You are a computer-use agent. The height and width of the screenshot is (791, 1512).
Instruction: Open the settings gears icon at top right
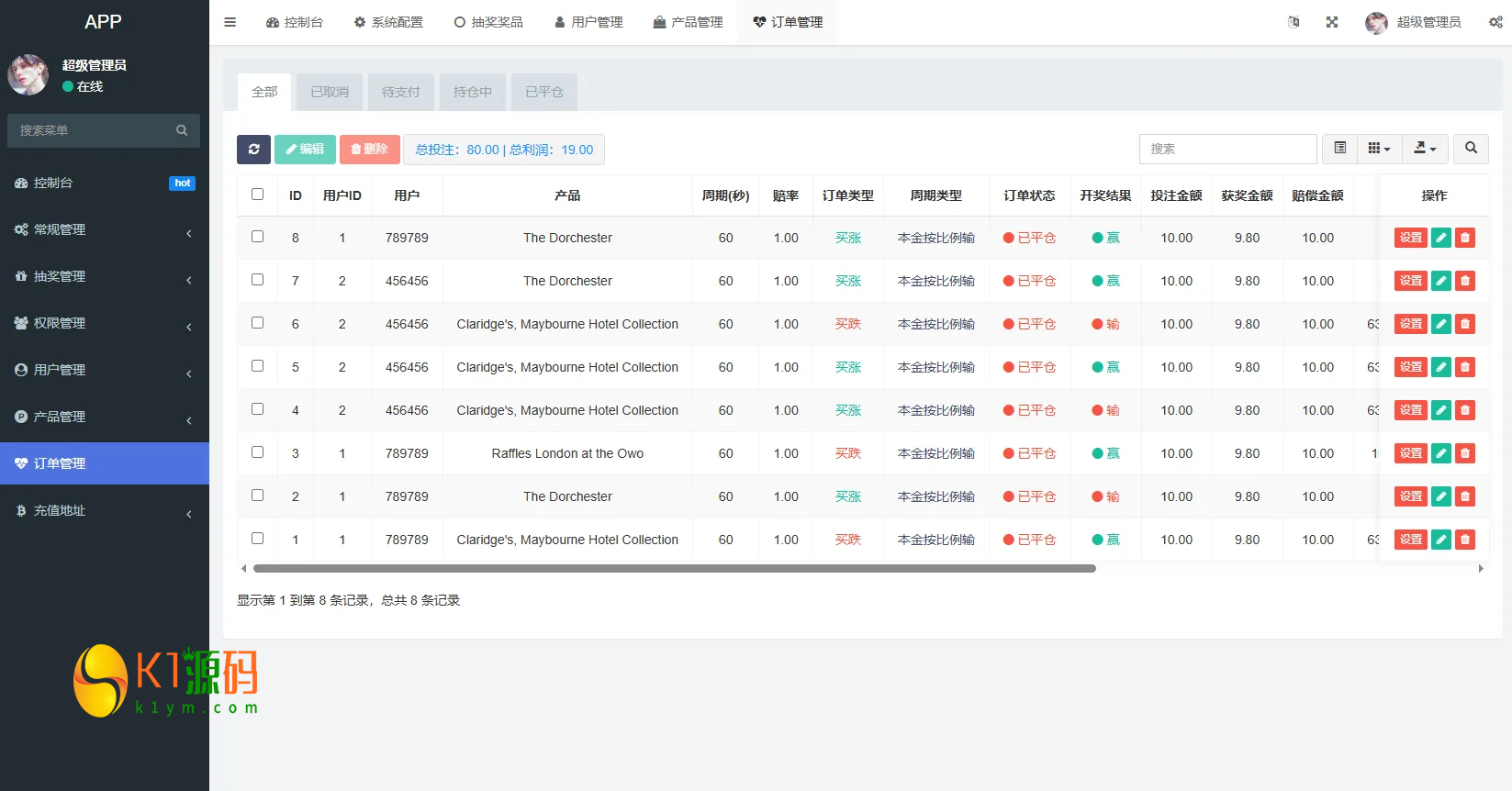coord(1495,22)
